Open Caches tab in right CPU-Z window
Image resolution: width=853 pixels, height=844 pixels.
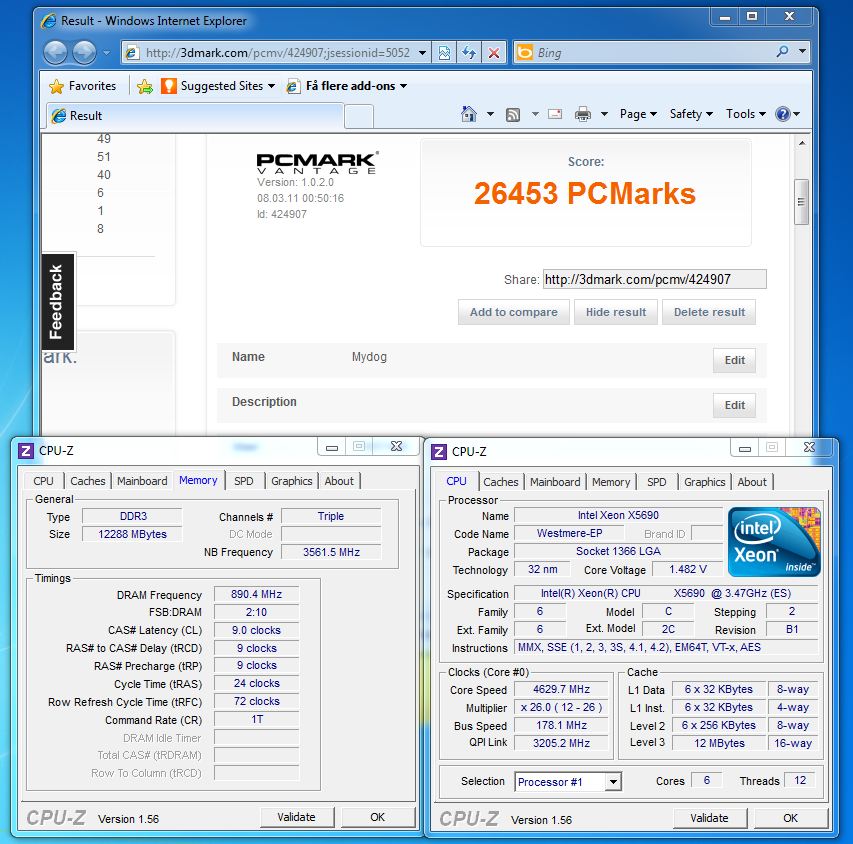click(x=500, y=482)
